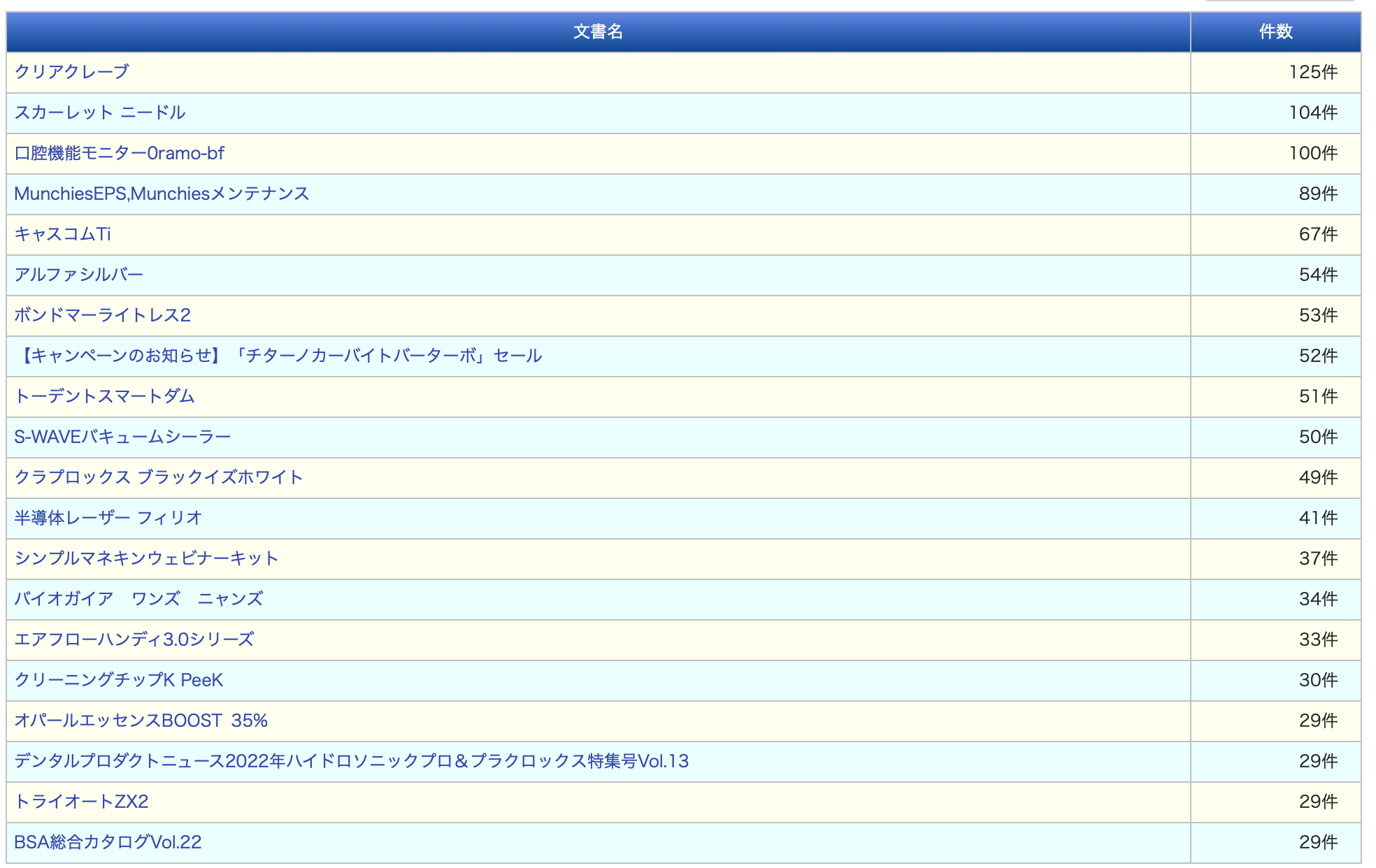Click the 件数 column header
This screenshot has height=868, width=1376.
point(1276,32)
